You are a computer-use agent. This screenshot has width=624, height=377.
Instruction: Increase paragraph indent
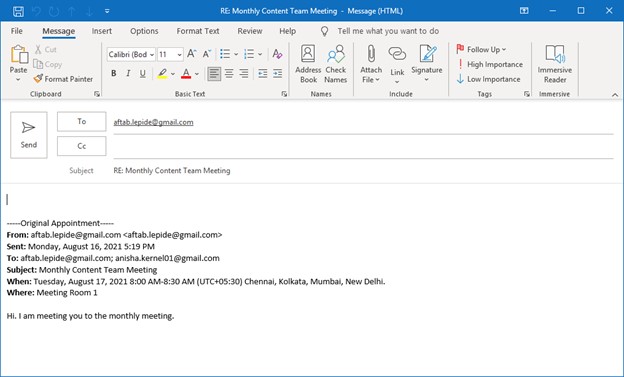click(277, 74)
